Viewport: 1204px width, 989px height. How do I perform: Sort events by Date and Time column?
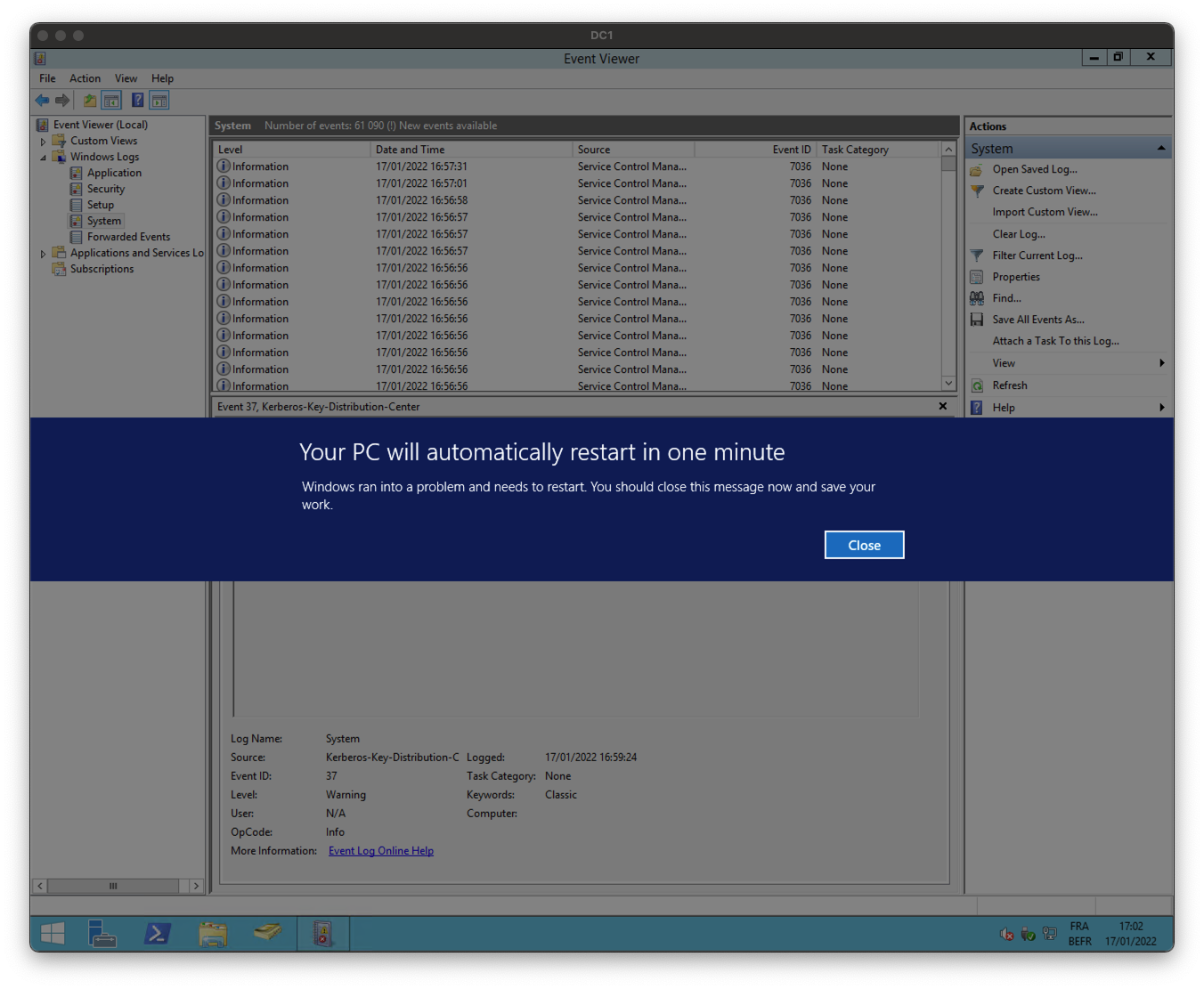coord(471,150)
